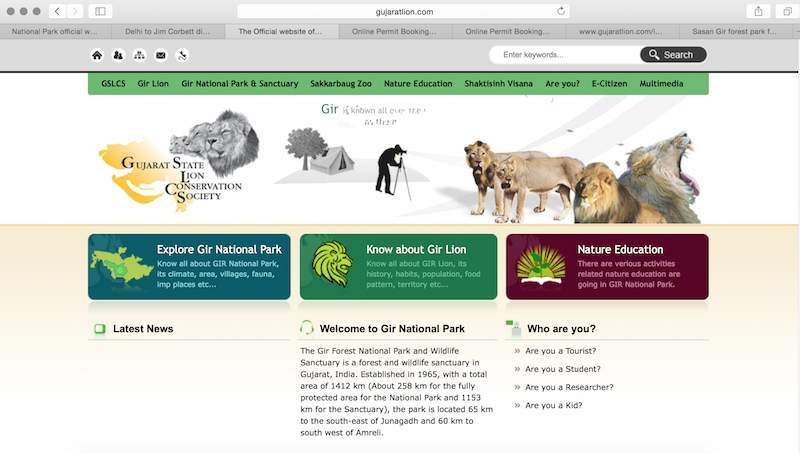The width and height of the screenshot is (800, 453).
Task: Open the GSLCS menu
Action: [113, 84]
